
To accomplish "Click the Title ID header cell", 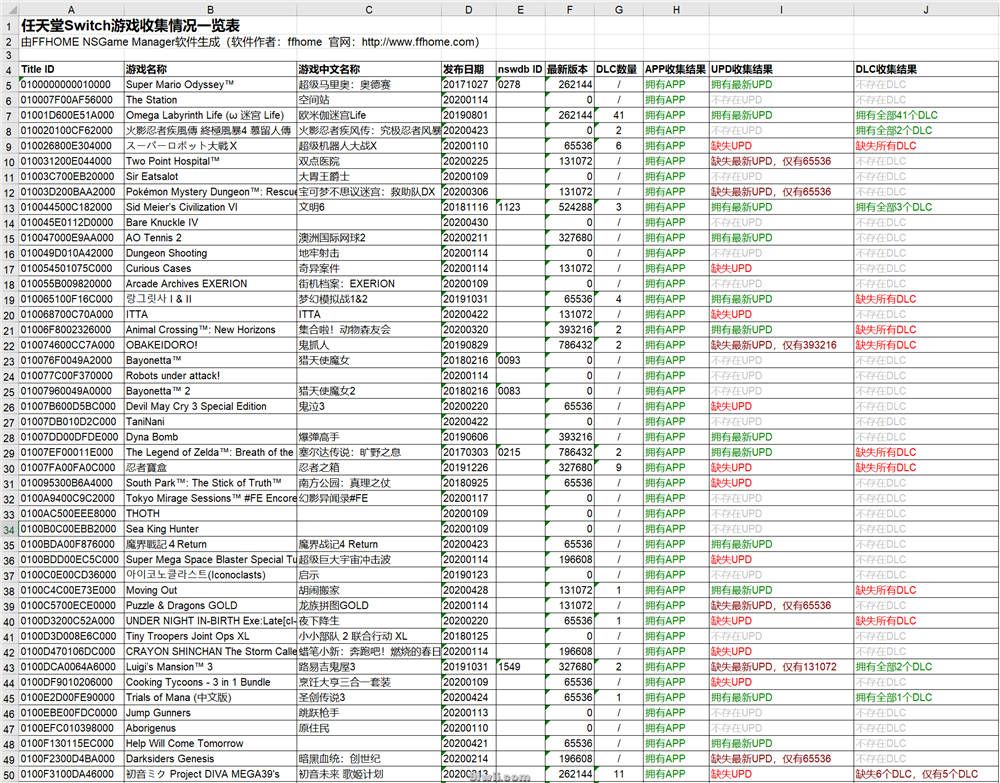I will point(71,69).
